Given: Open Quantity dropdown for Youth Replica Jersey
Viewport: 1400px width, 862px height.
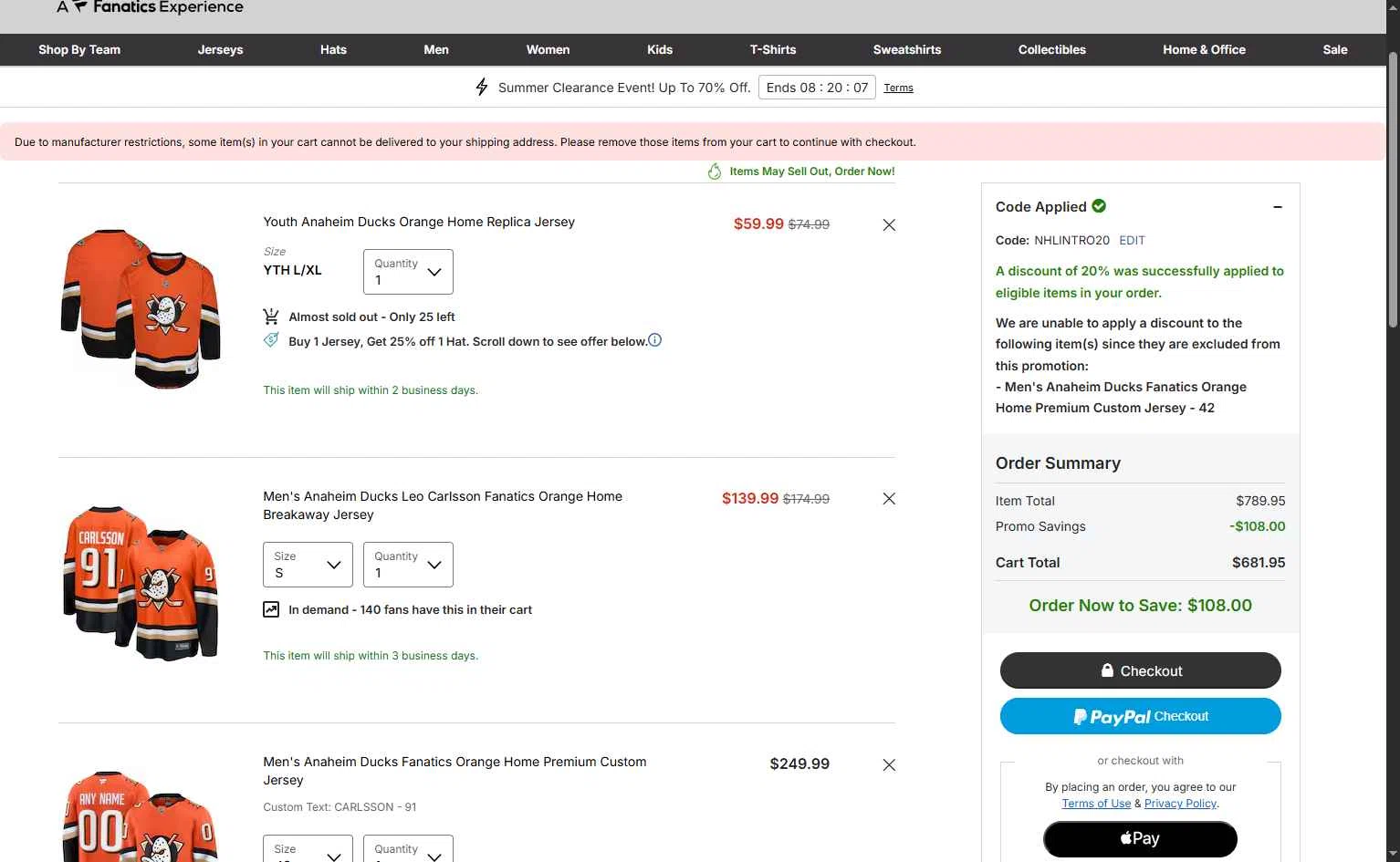Looking at the screenshot, I should [408, 272].
